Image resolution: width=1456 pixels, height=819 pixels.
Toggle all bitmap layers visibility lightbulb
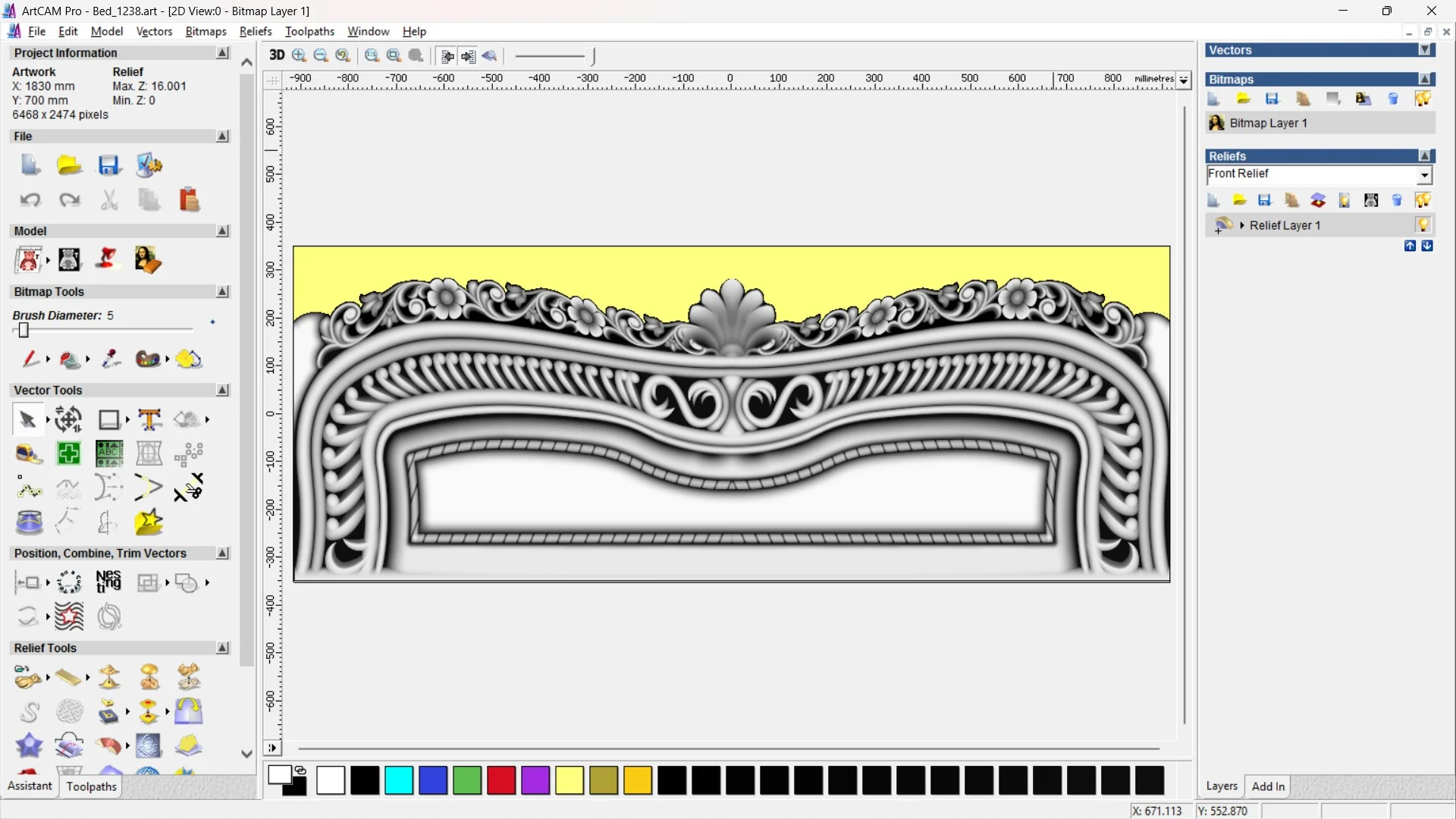1423,99
